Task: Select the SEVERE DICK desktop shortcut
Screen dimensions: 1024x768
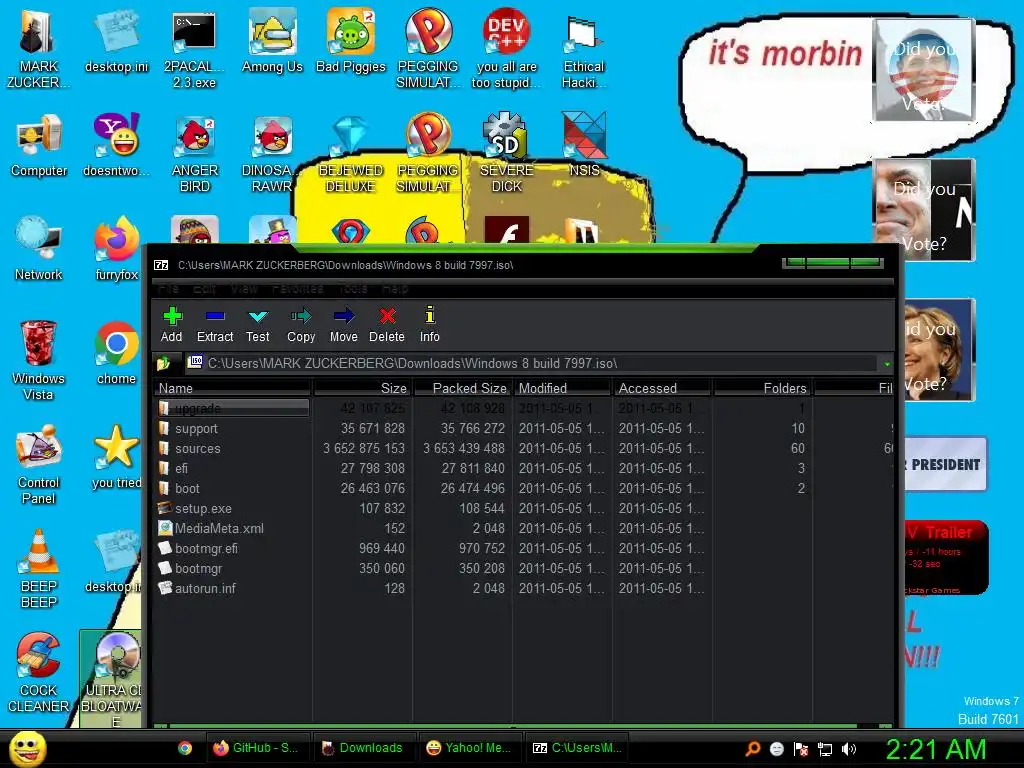Action: point(506,153)
